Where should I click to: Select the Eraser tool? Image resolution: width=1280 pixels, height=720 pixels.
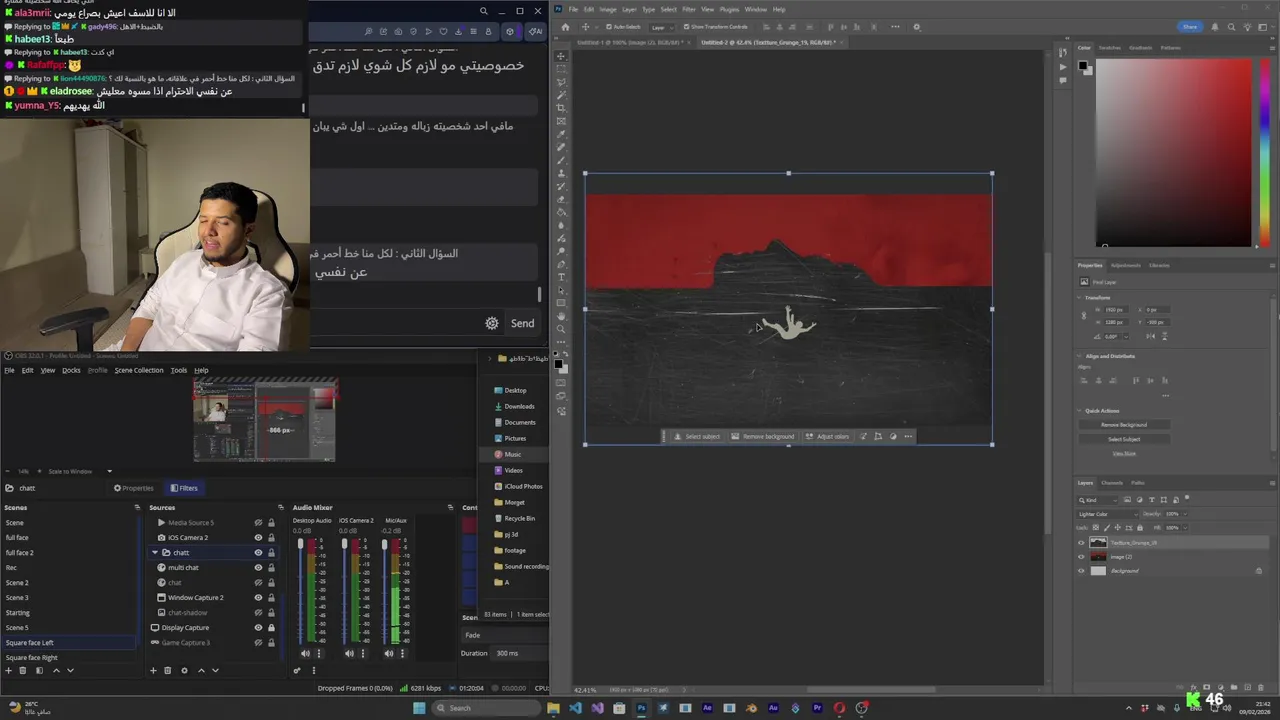(561, 199)
